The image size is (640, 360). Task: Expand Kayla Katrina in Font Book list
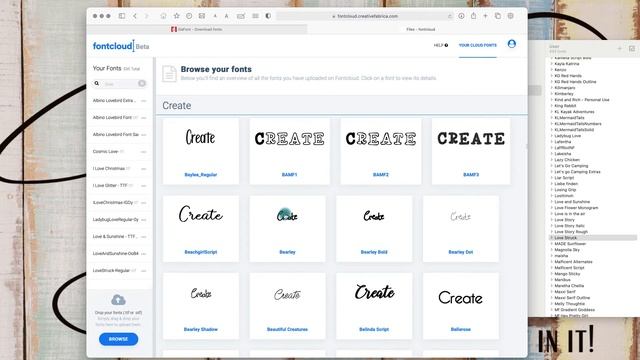pyautogui.click(x=551, y=64)
